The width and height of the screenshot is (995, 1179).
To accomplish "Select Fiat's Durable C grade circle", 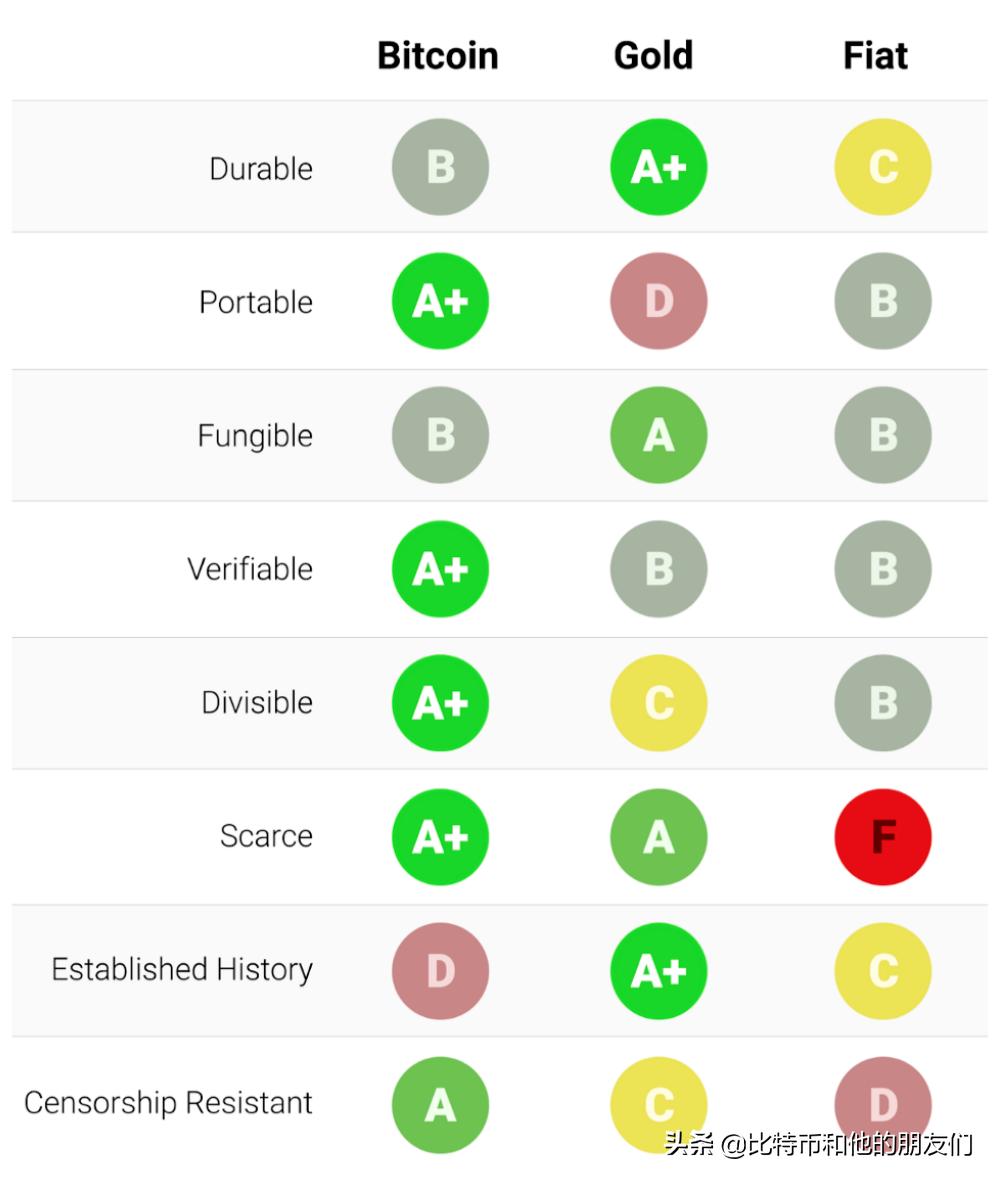I will pyautogui.click(x=883, y=167).
